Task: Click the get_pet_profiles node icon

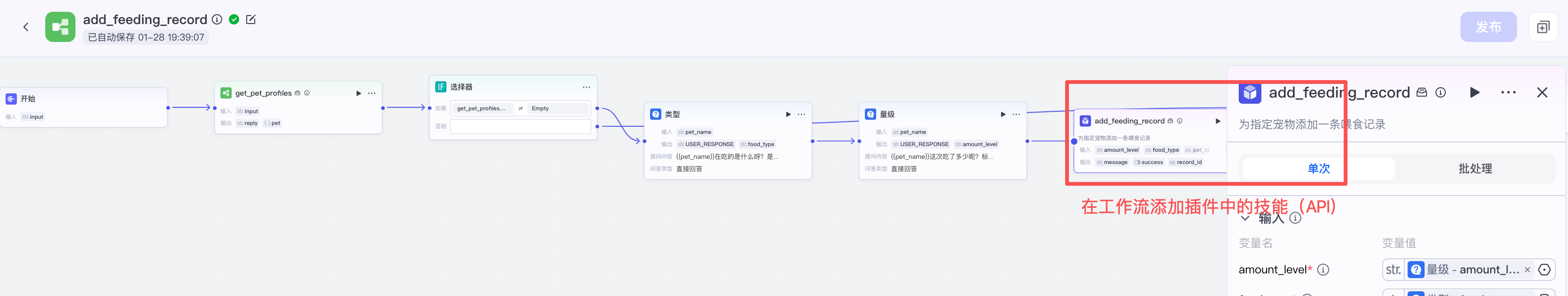Action: [226, 93]
